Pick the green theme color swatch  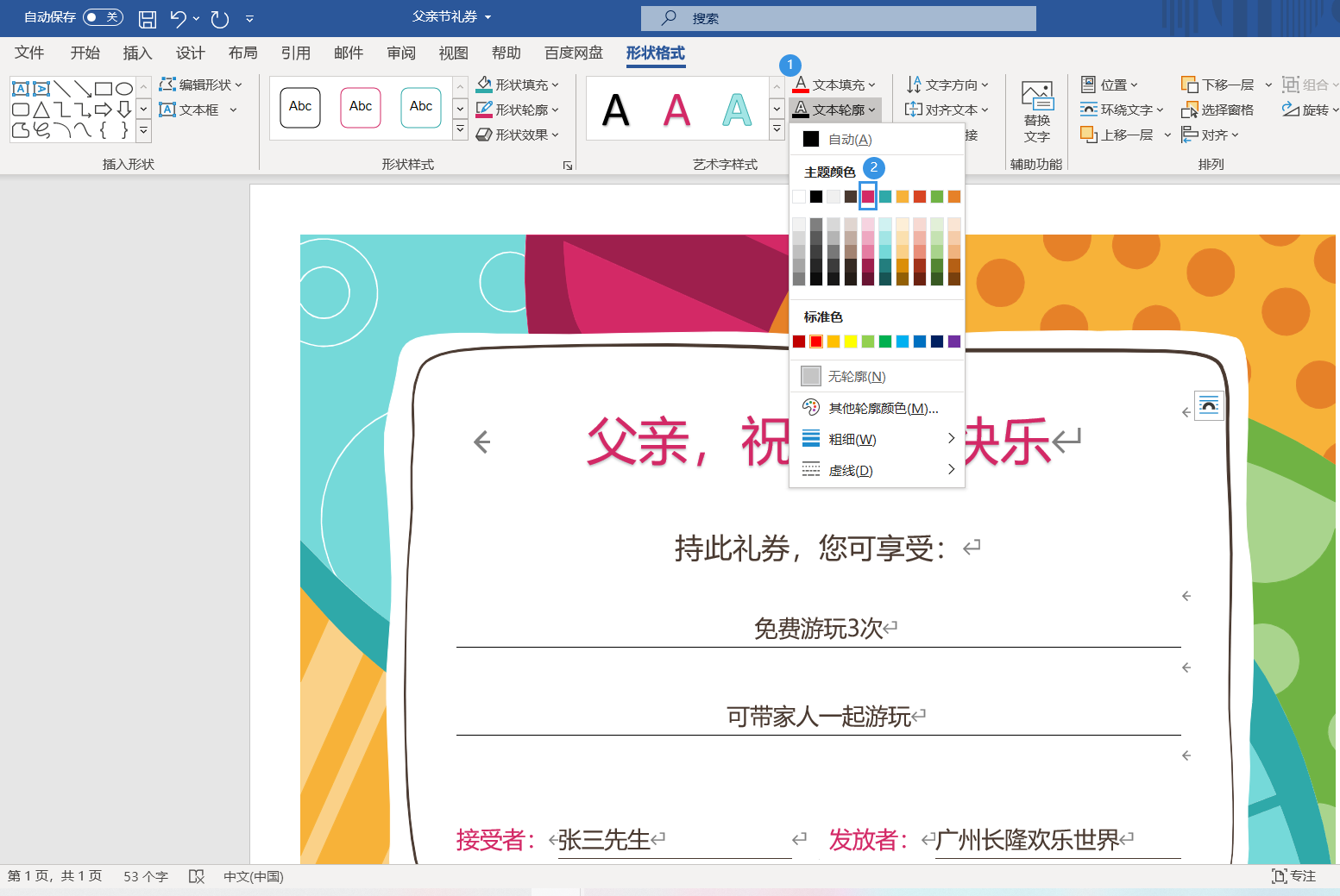(x=937, y=197)
